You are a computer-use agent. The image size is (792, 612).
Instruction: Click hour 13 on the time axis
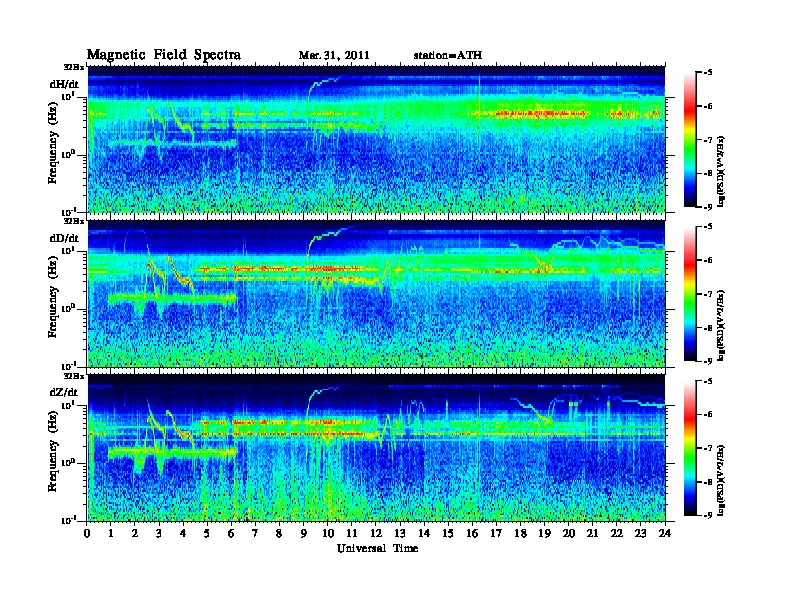point(400,533)
